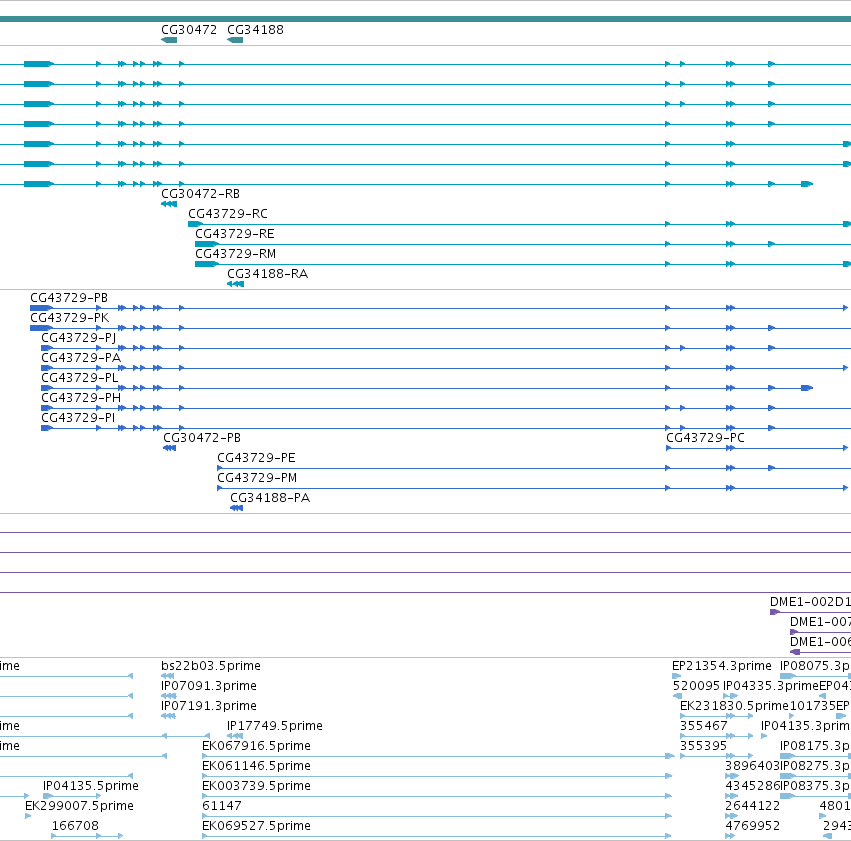The width and height of the screenshot is (851, 841).
Task: Click the CG34188-PA feature glyph
Action: [x=236, y=508]
